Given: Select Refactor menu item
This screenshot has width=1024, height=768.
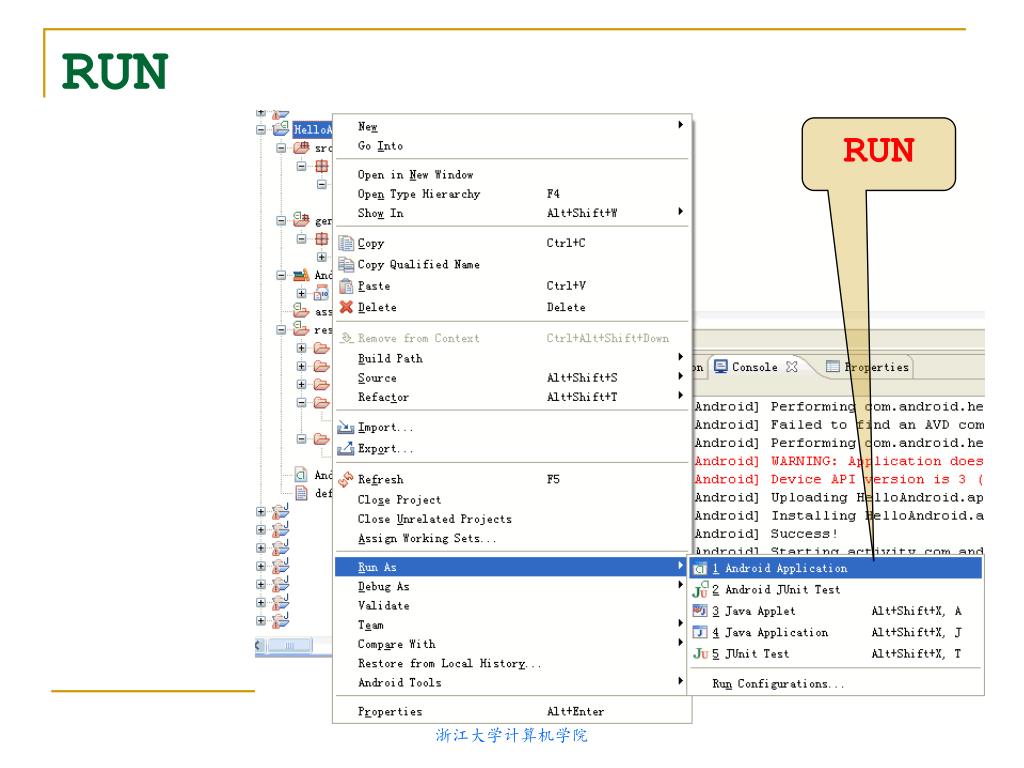Looking at the screenshot, I should [x=512, y=397].
